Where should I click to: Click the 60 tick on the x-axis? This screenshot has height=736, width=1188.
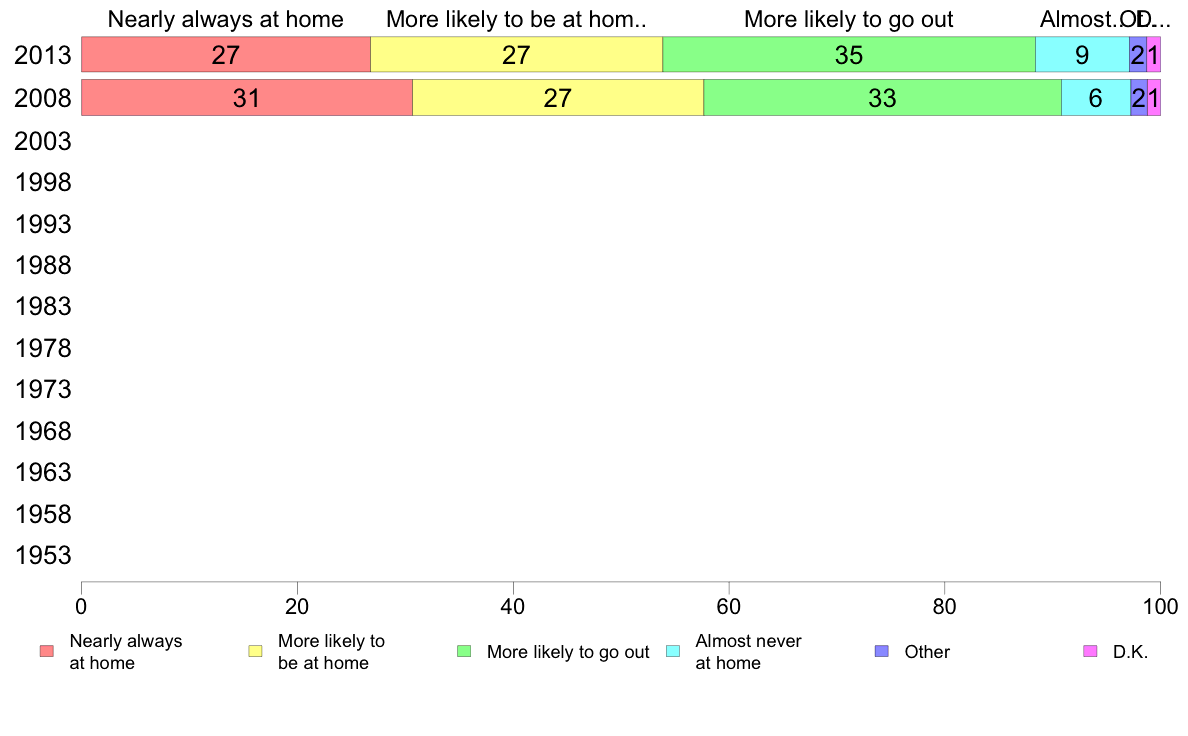point(729,606)
